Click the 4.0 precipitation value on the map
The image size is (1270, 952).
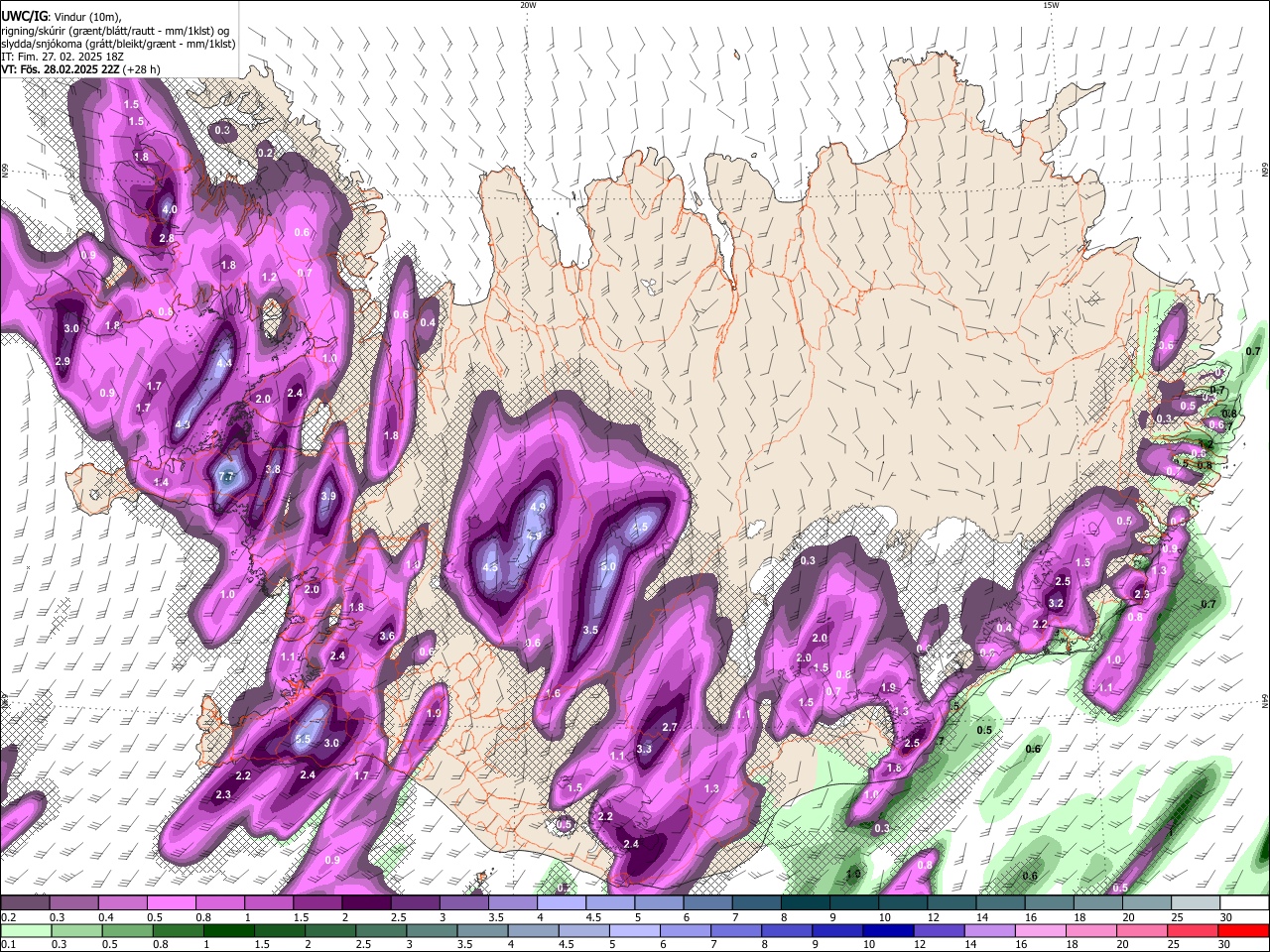[x=170, y=210]
